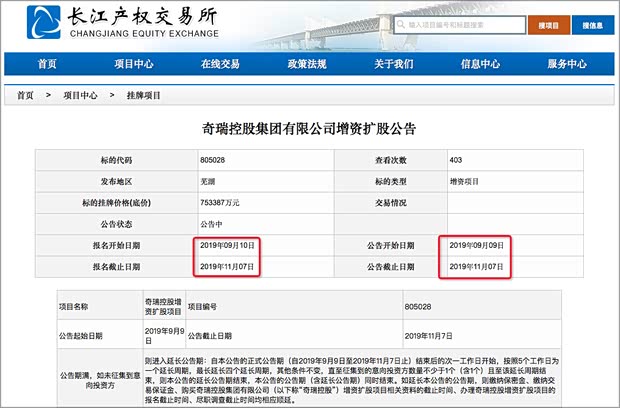Open the 关于我们 navigation menu item
Image resolution: width=620 pixels, height=408 pixels.
[394, 64]
